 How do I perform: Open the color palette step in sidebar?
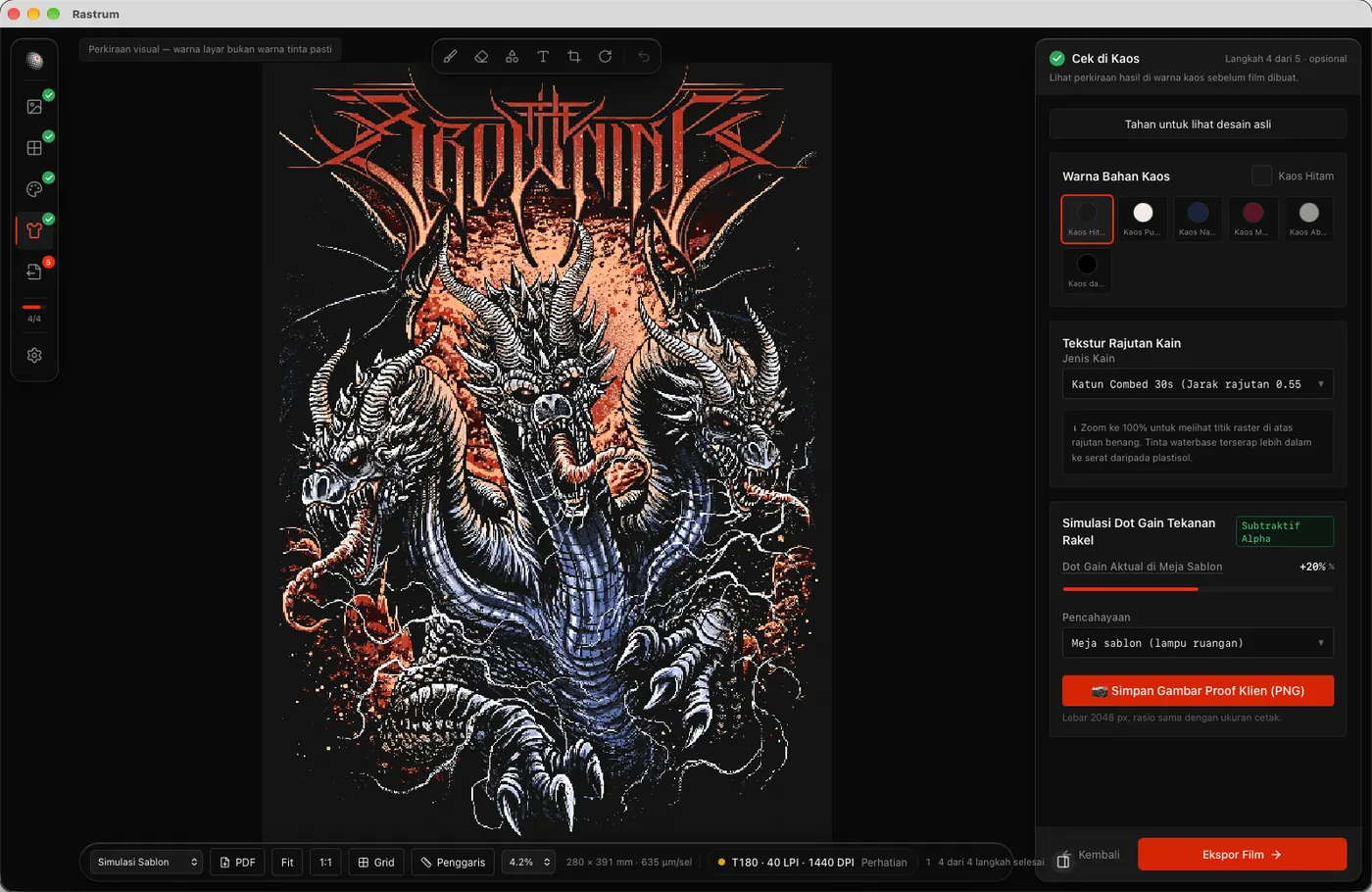coord(34,189)
